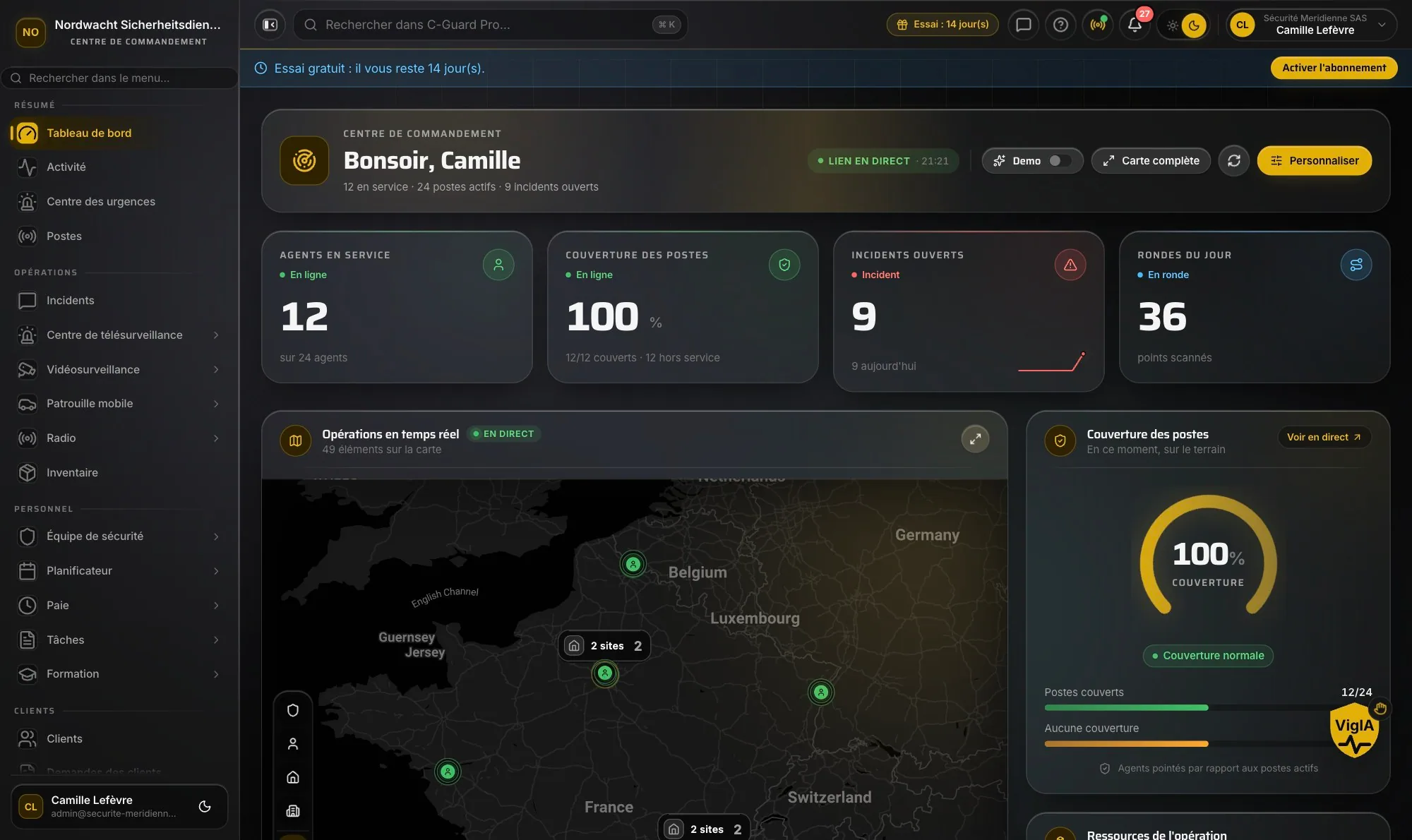Click the radar icon beside Bonsoir, Camille

click(304, 161)
